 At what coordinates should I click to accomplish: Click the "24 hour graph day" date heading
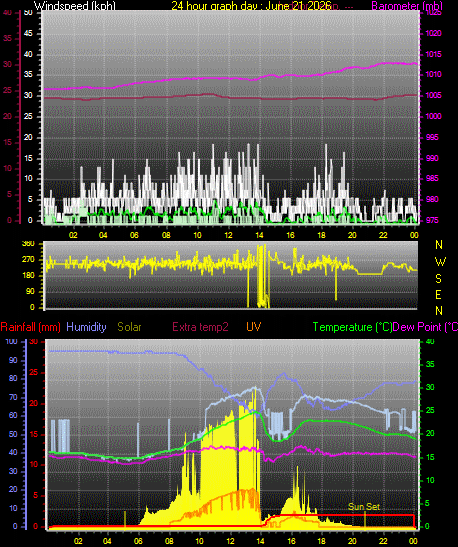coord(251,6)
